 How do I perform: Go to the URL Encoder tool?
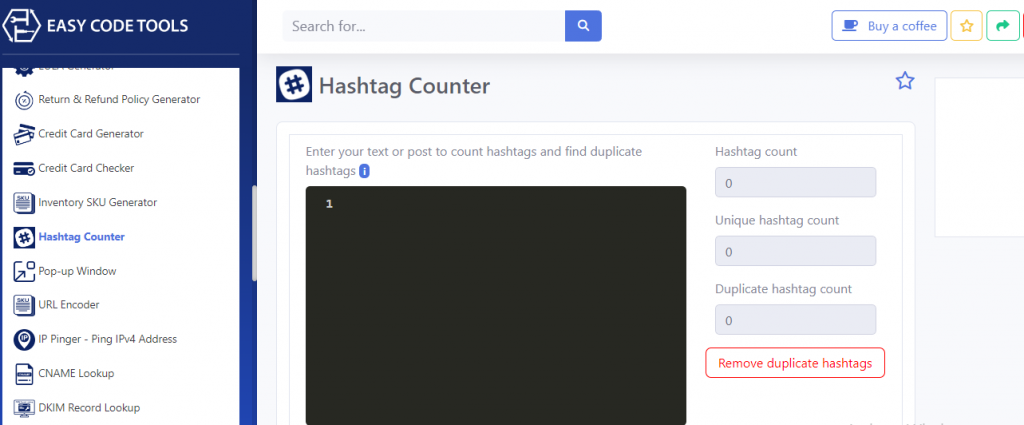click(68, 305)
